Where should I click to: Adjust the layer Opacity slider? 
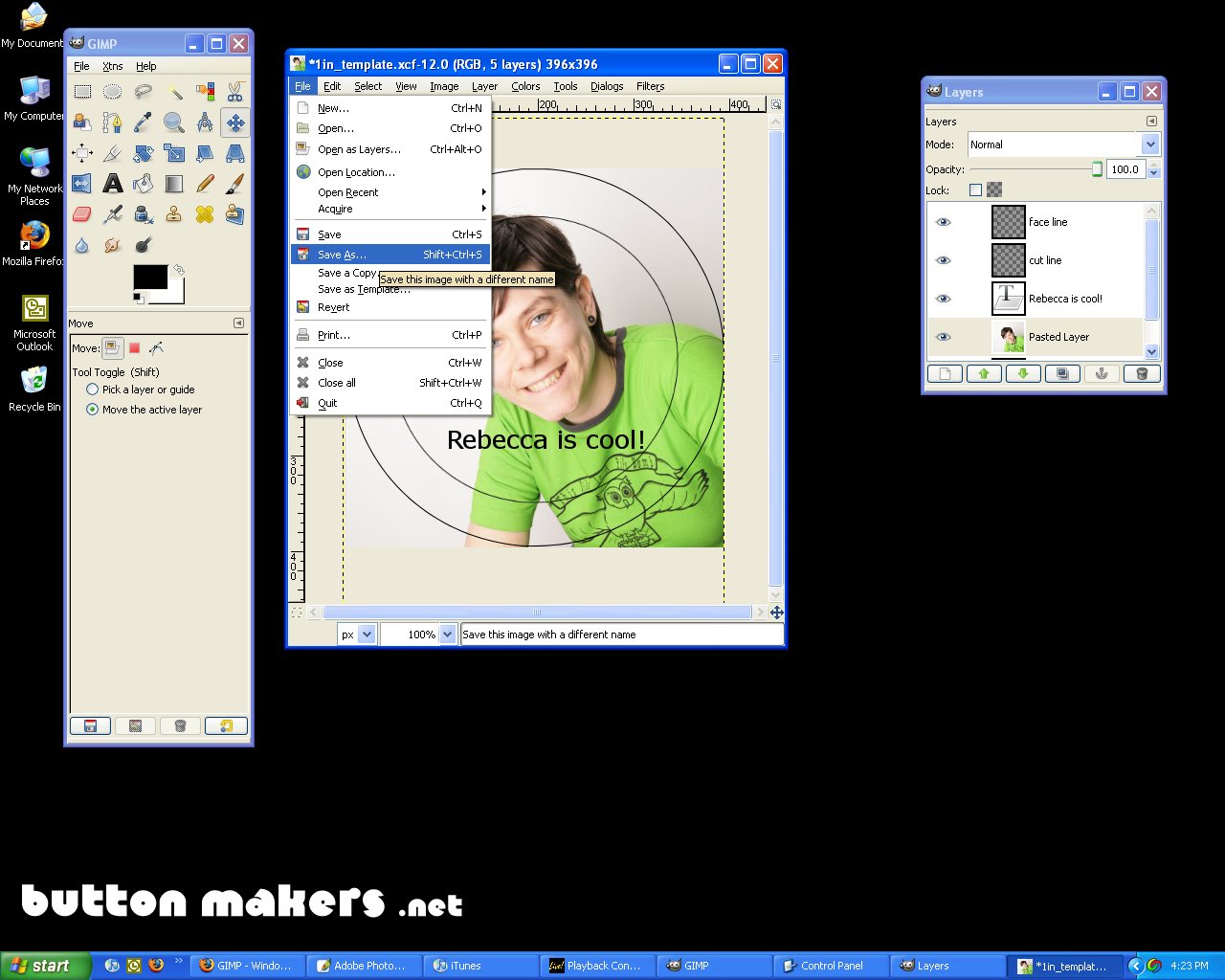coord(1036,169)
